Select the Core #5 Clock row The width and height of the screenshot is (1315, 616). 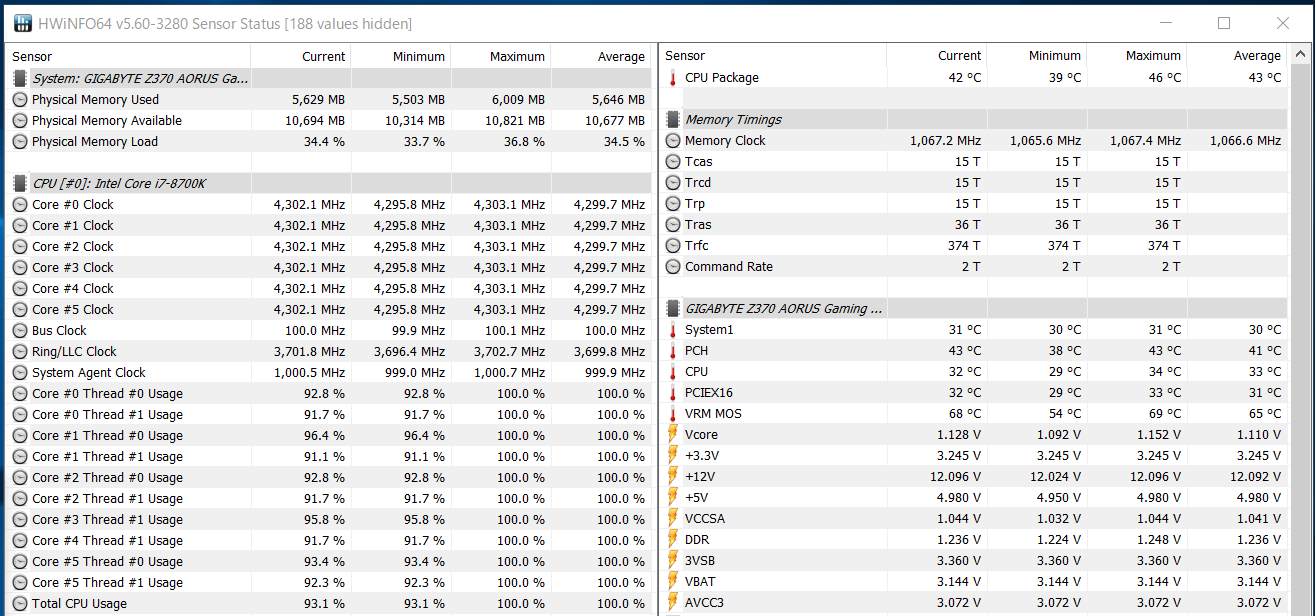coord(329,310)
